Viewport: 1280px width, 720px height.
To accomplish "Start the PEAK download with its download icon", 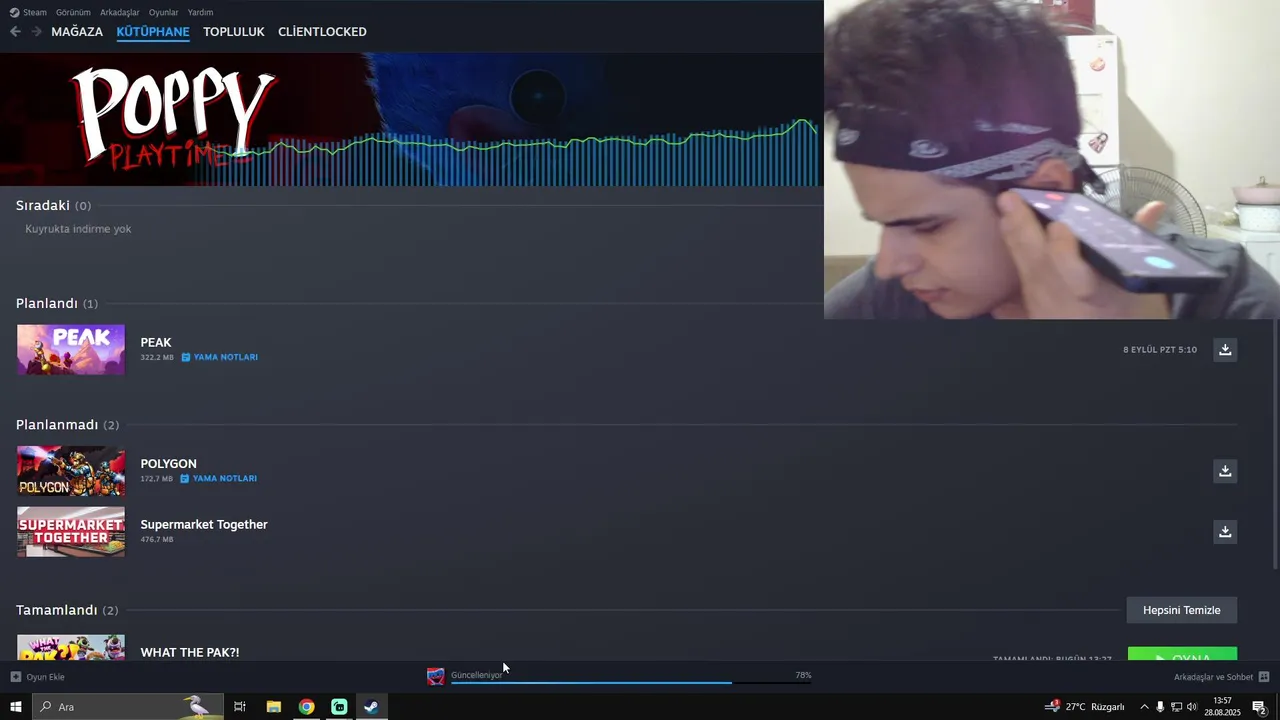I will 1225,349.
